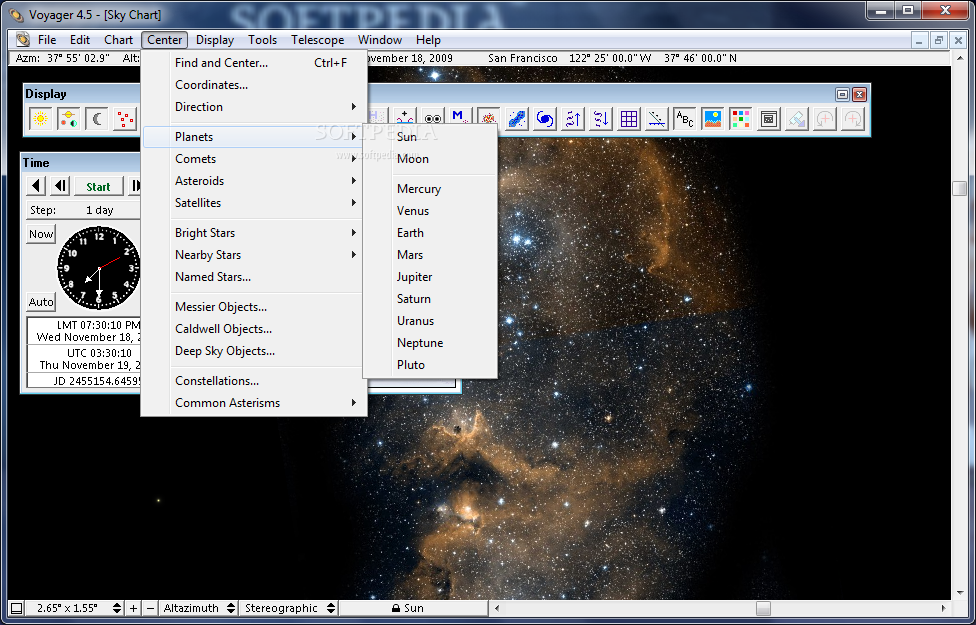Select Mars from Planets submenu
The image size is (976, 625).
click(430, 255)
